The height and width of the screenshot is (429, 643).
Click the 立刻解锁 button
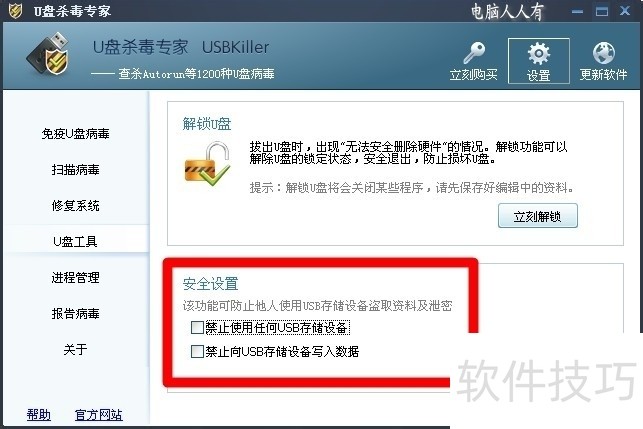(x=538, y=216)
